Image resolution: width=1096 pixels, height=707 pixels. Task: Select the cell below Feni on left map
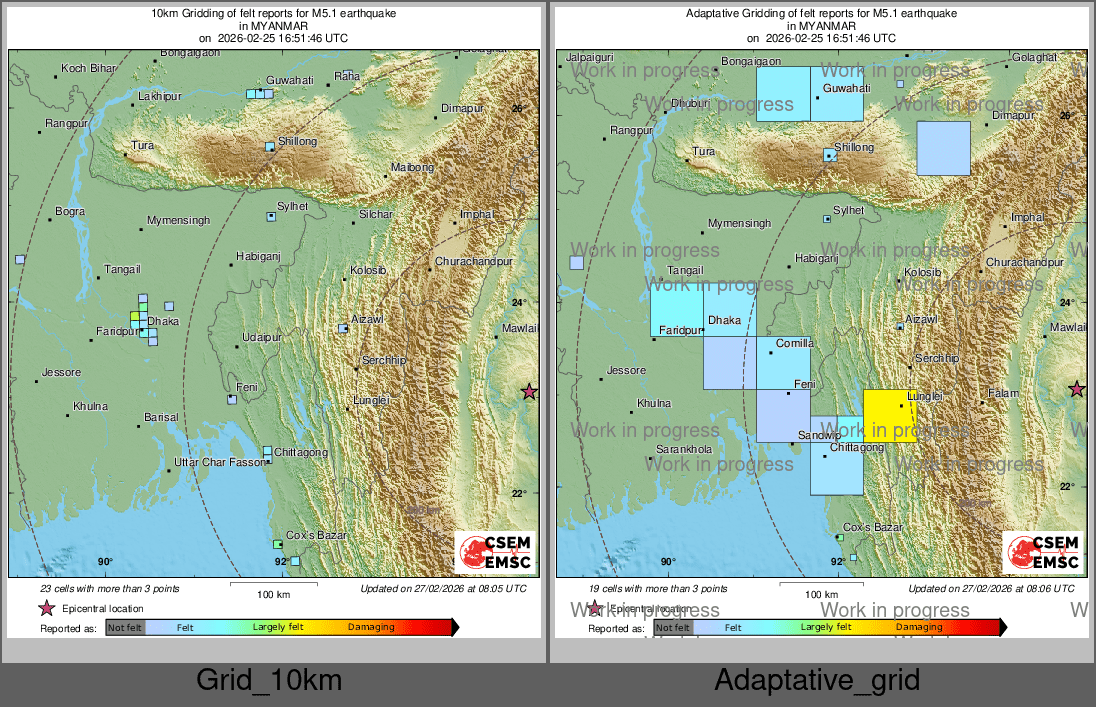coord(232,399)
